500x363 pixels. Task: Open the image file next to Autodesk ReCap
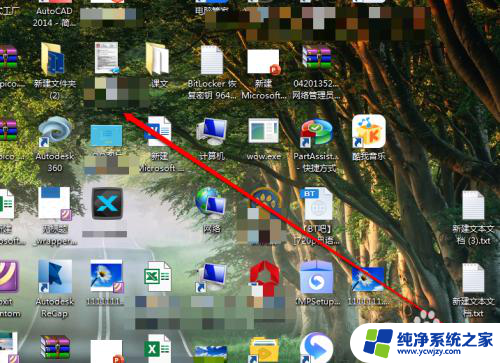coord(107,277)
